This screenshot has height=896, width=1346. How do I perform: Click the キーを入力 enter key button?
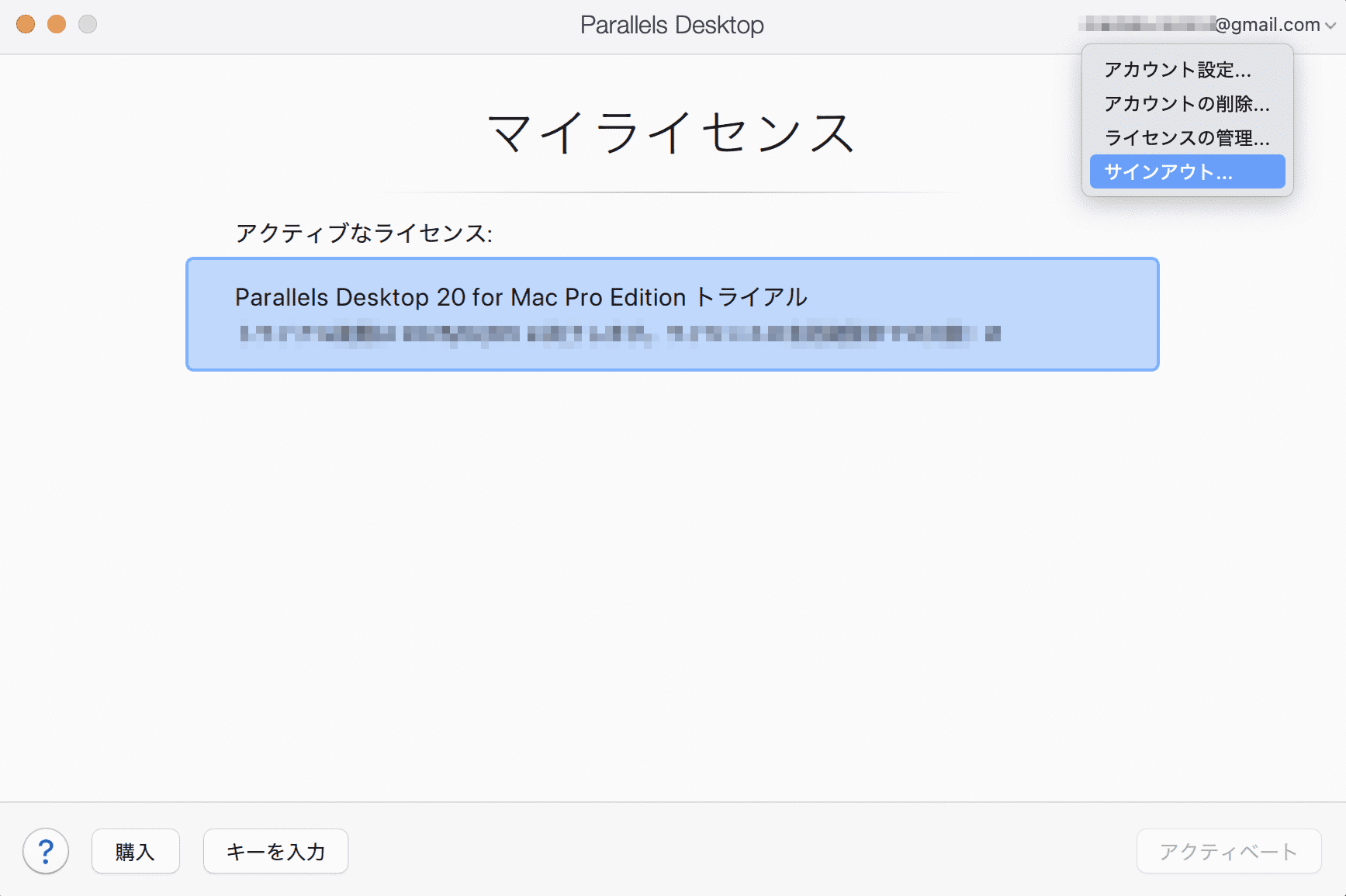pyautogui.click(x=275, y=851)
